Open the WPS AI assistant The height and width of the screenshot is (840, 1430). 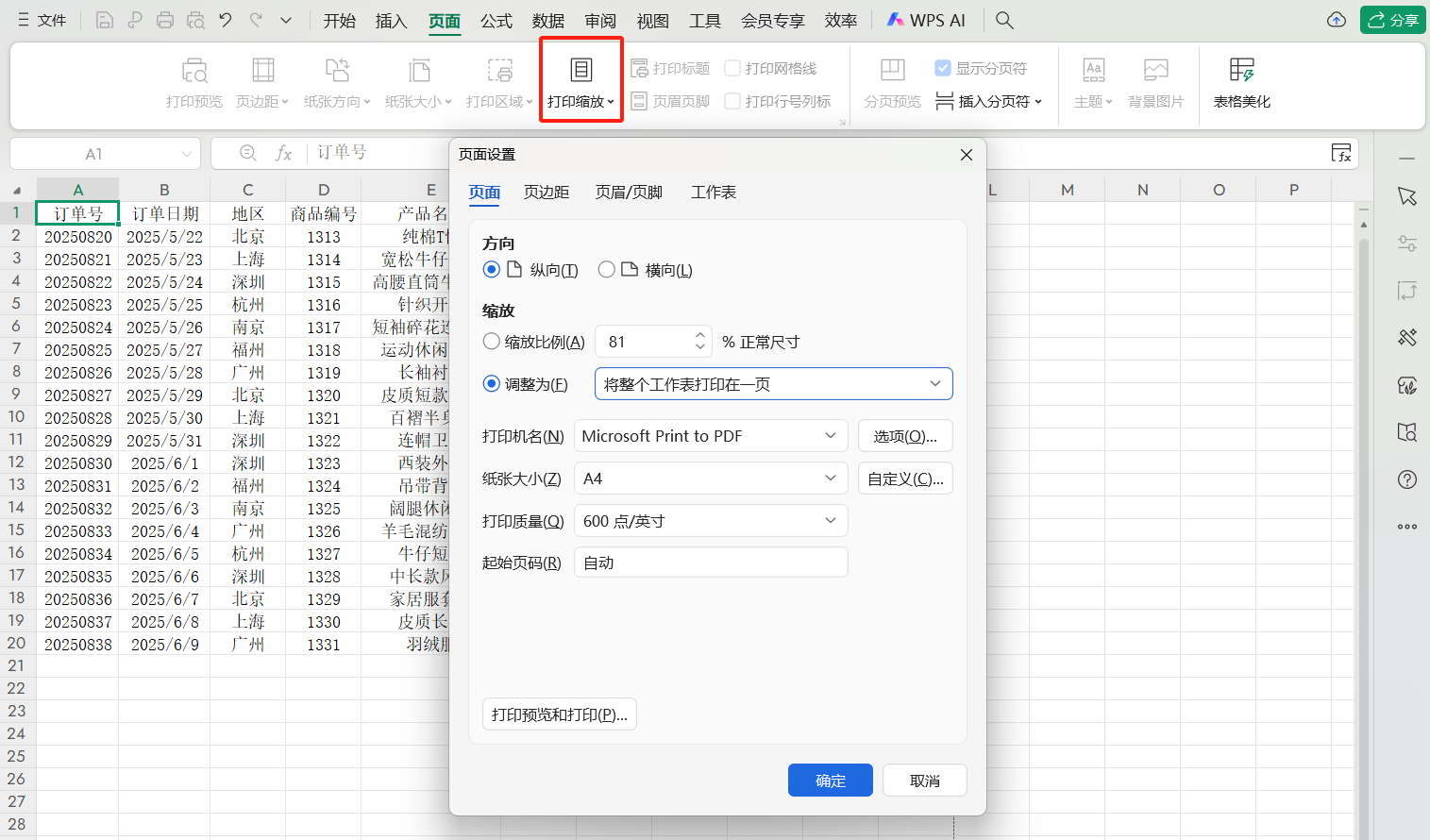tap(926, 18)
